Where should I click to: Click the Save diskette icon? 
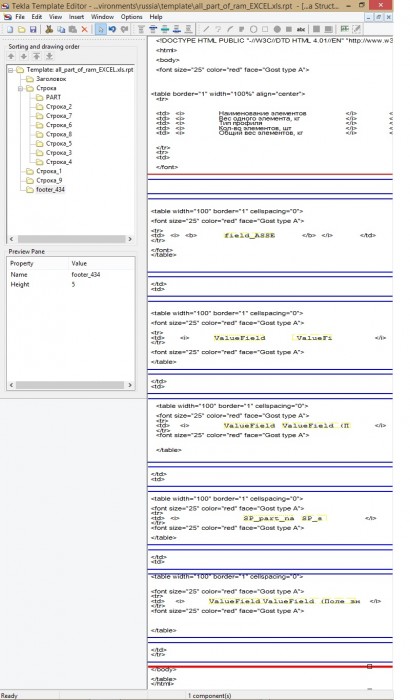[33, 29]
